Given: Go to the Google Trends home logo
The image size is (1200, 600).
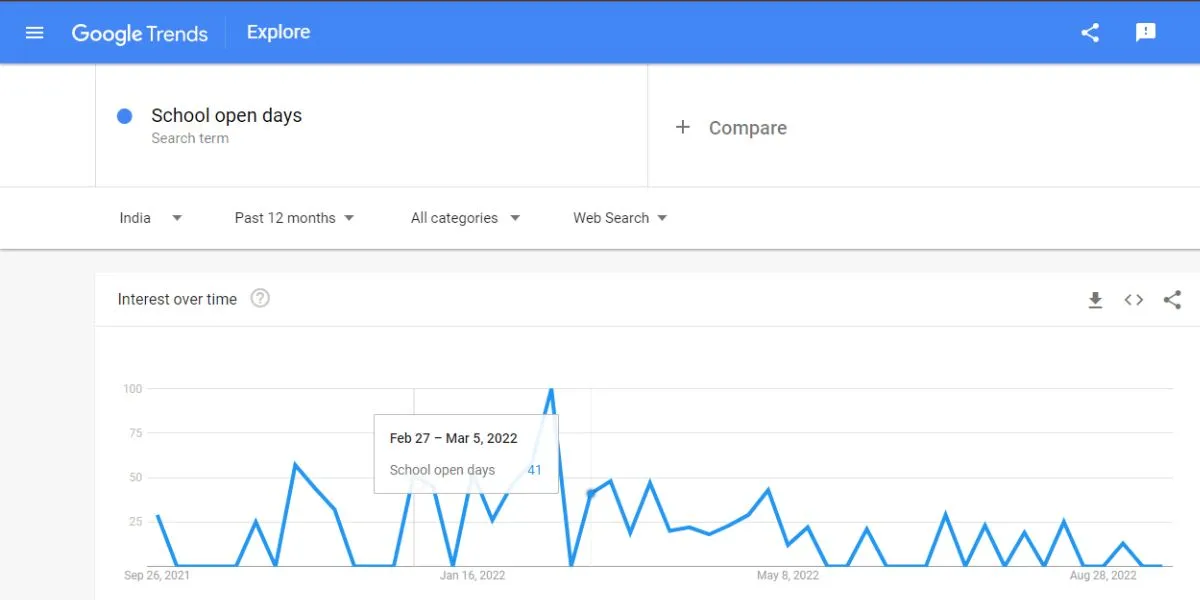Looking at the screenshot, I should coord(140,33).
